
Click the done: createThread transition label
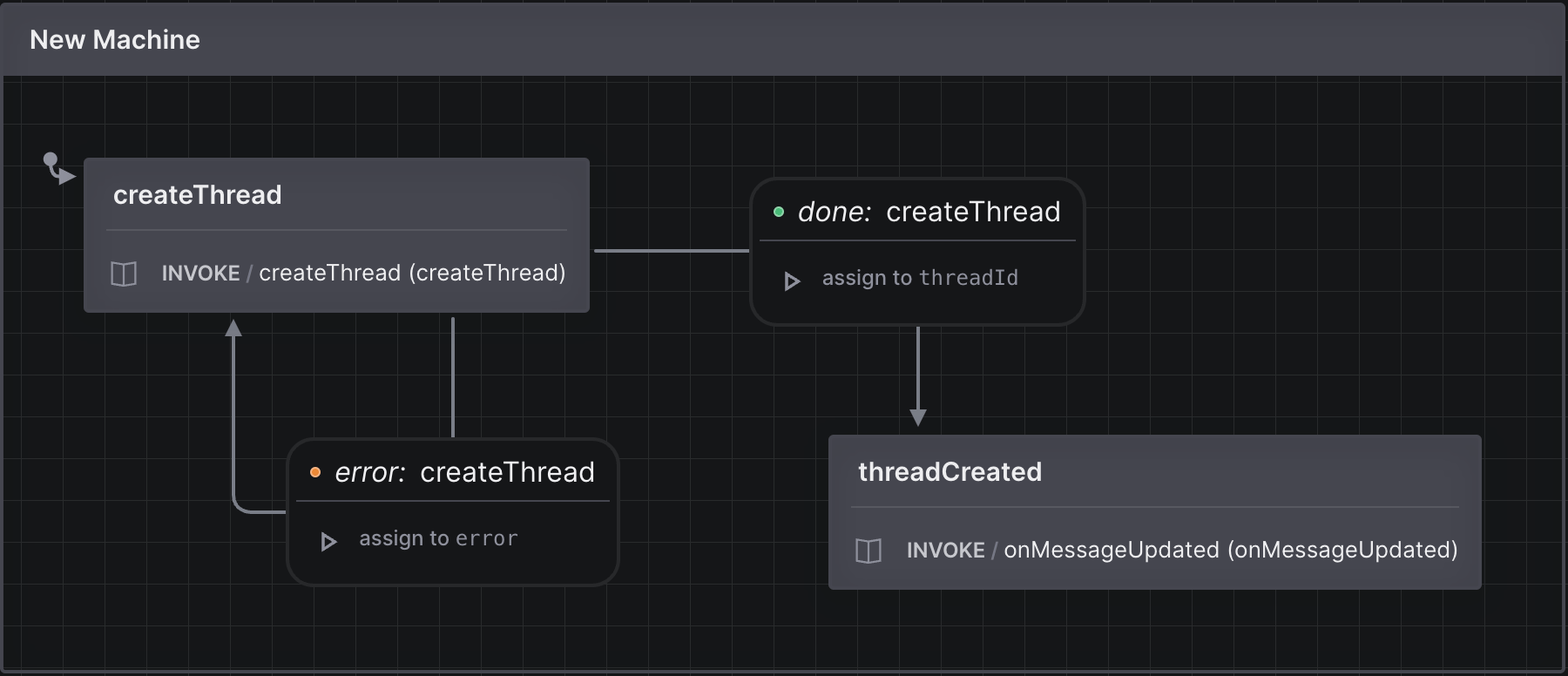click(929, 212)
